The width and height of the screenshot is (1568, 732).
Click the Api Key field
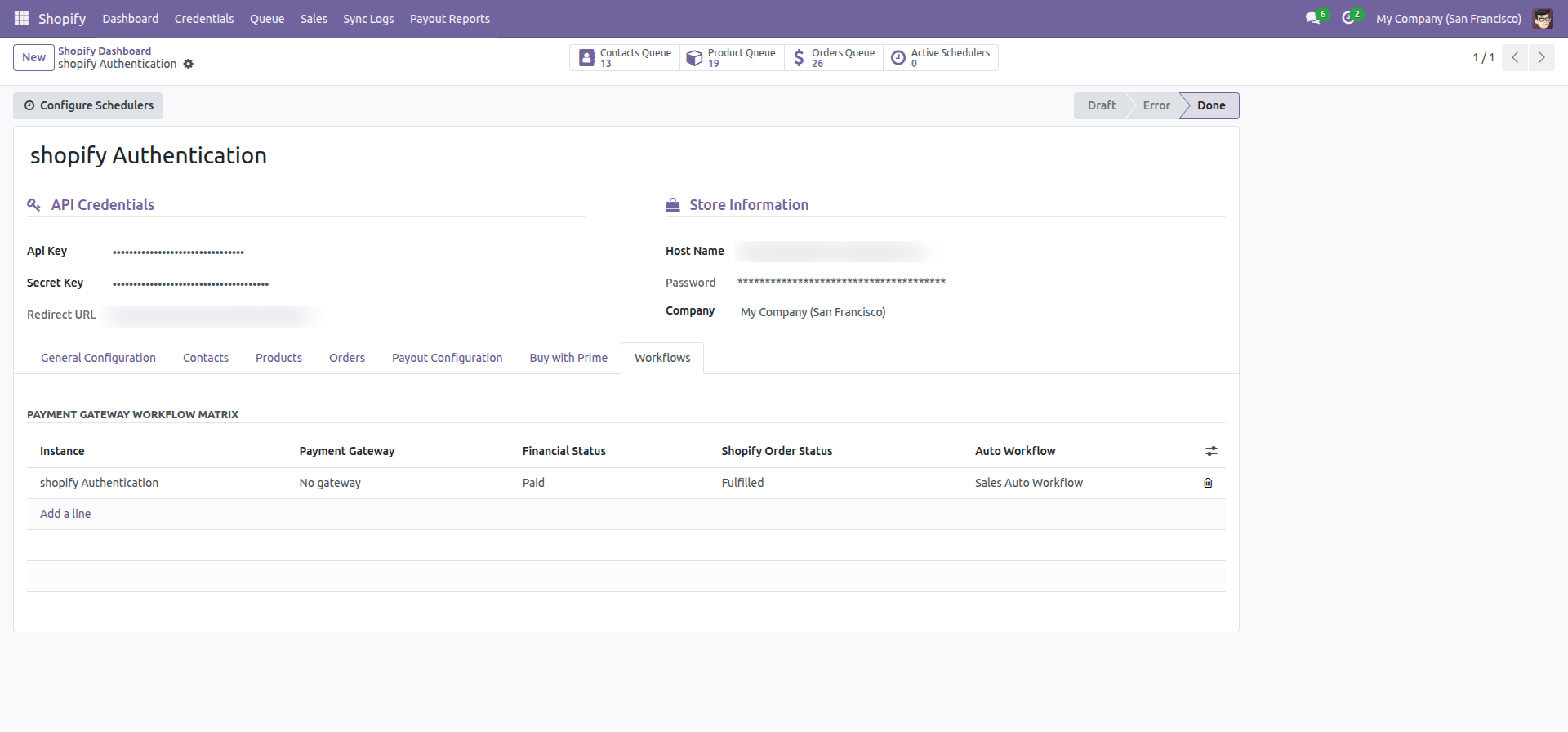[349, 252]
